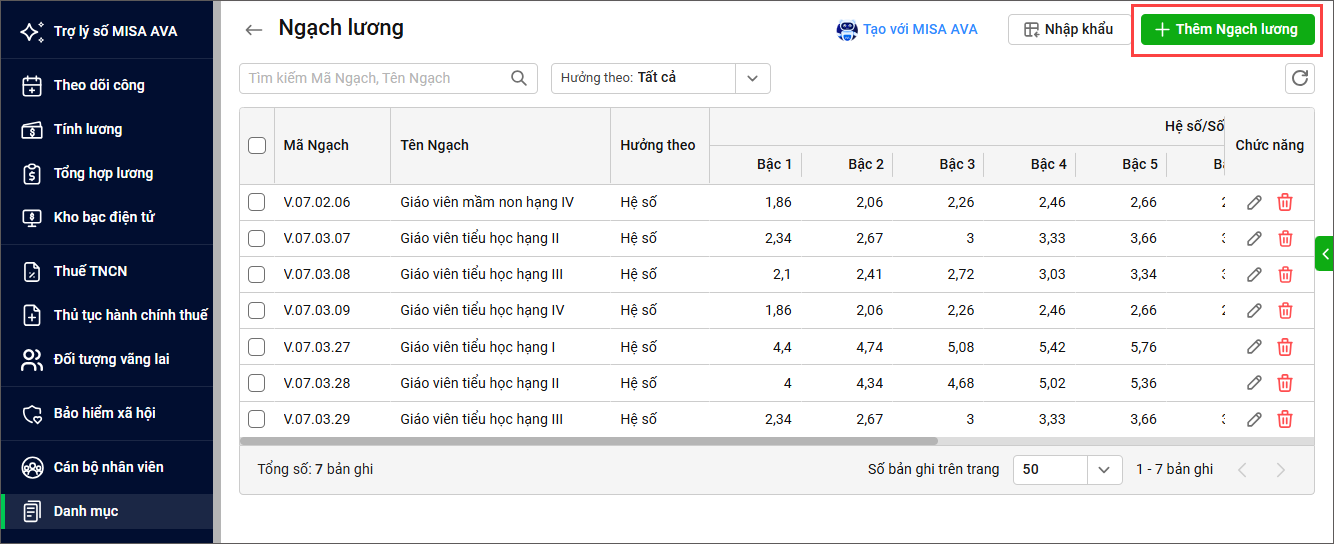Click the horizontal scrollbar under the table
The height and width of the screenshot is (544, 1334).
click(589, 441)
